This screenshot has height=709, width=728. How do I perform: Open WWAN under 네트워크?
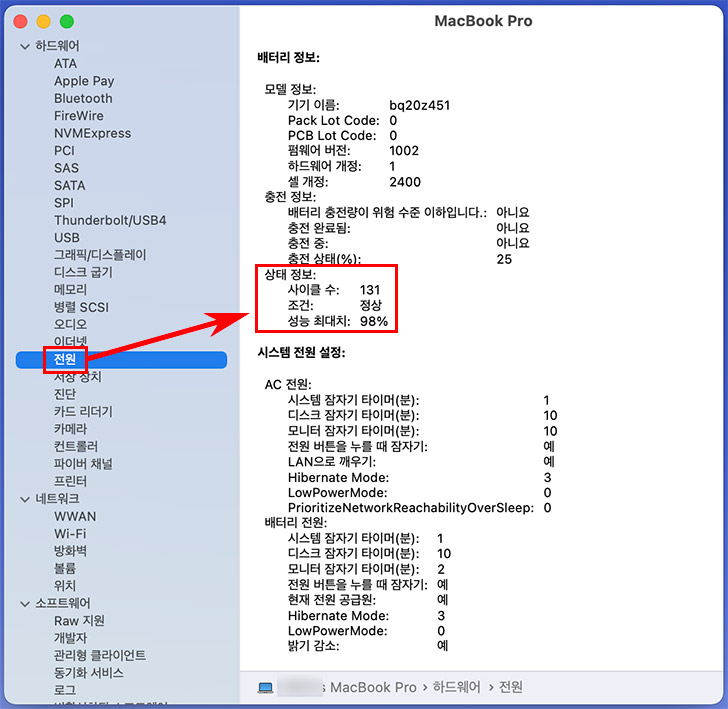(75, 516)
